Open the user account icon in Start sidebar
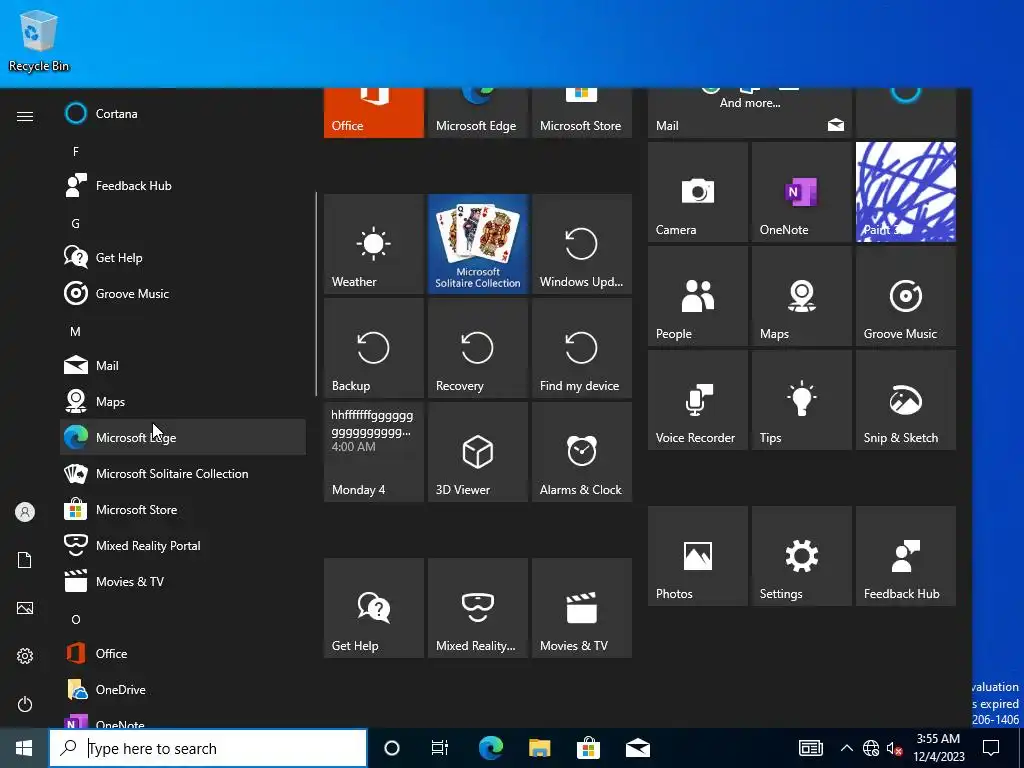1024x768 pixels. click(25, 512)
